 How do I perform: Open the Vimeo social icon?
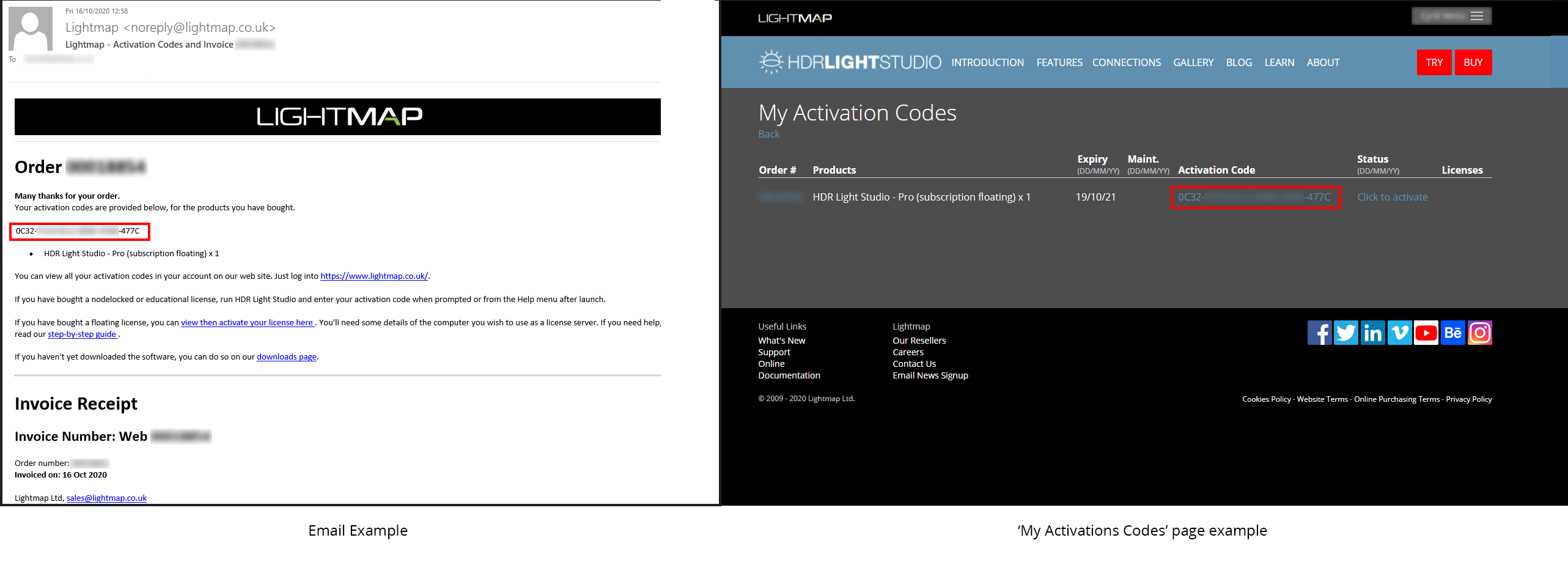point(1399,333)
